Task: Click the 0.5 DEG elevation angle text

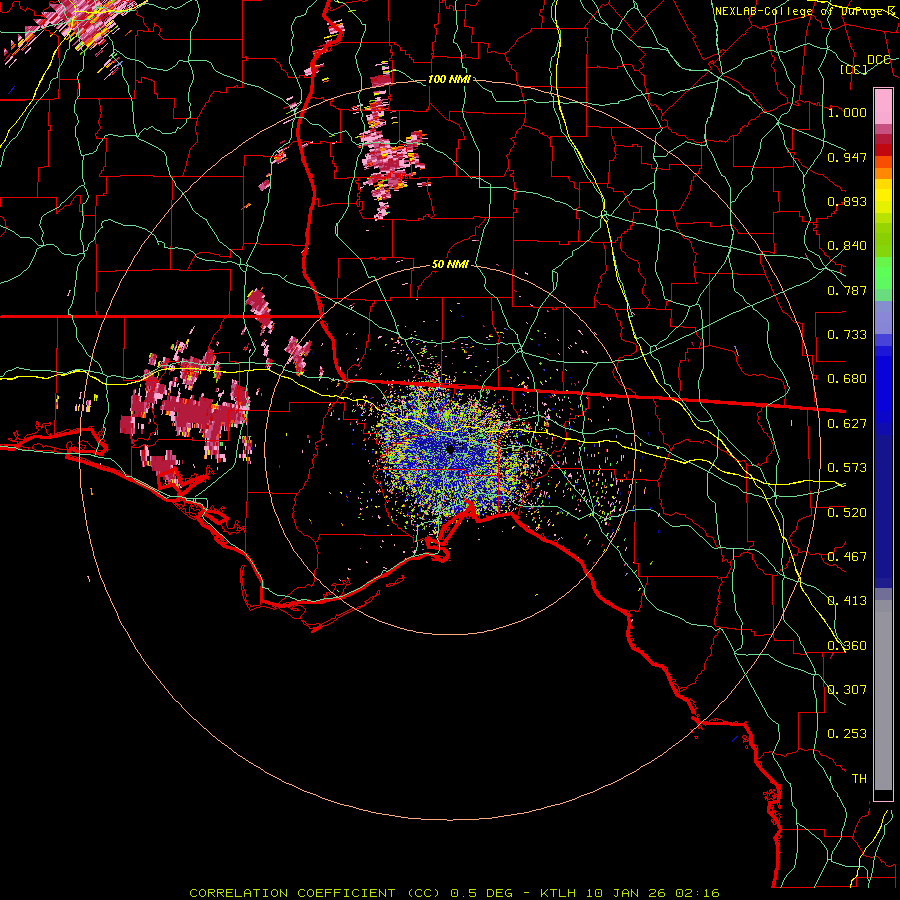Action: tap(481, 893)
